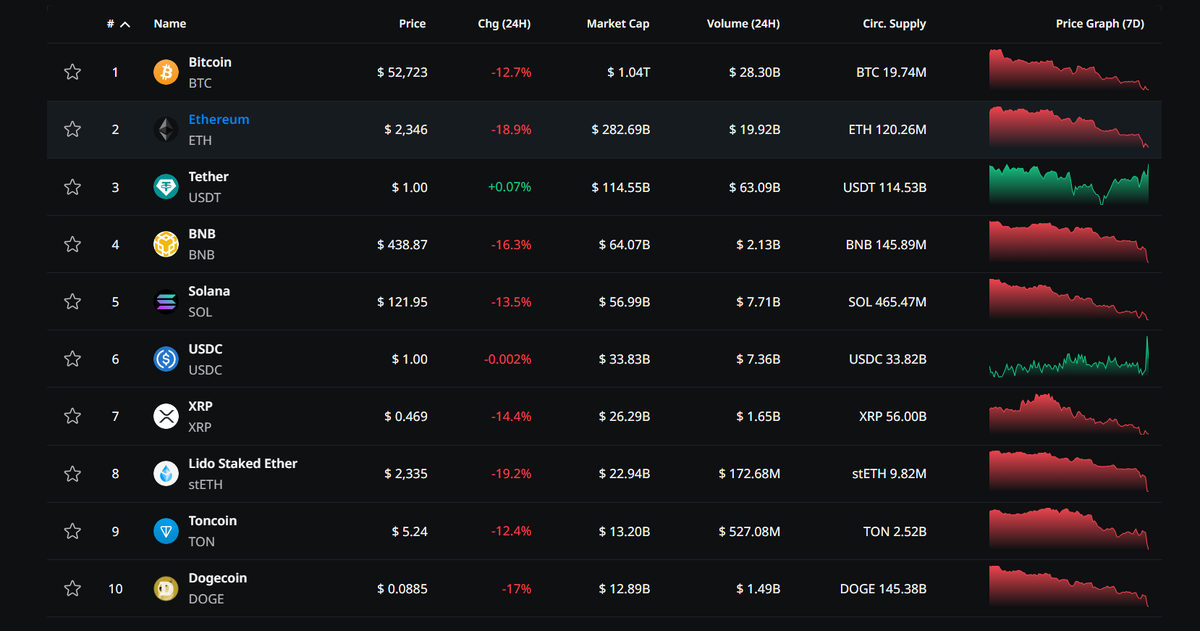Open Ethereum's 7-day price graph
Screen dimensions: 1200x631
click(1069, 128)
